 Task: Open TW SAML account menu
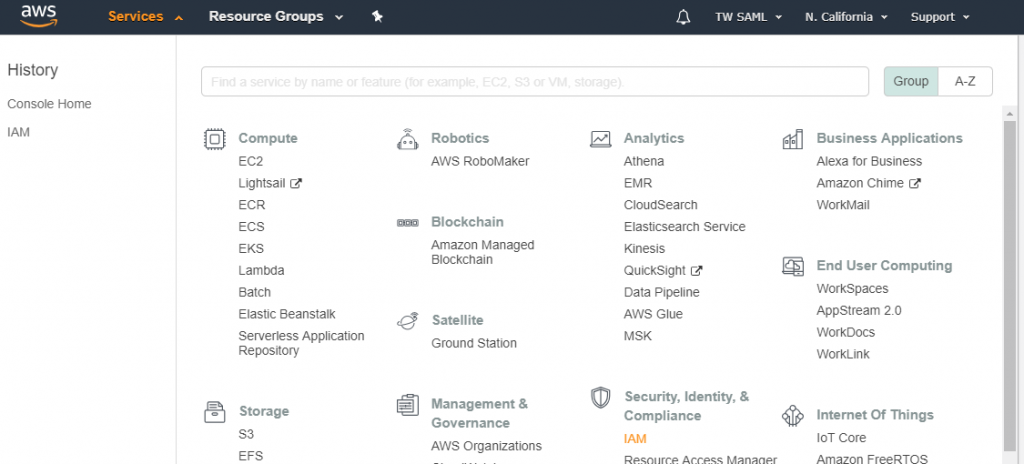[748, 17]
